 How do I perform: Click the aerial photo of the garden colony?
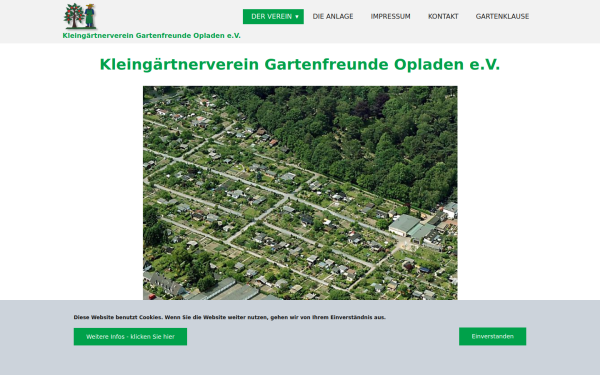click(300, 193)
